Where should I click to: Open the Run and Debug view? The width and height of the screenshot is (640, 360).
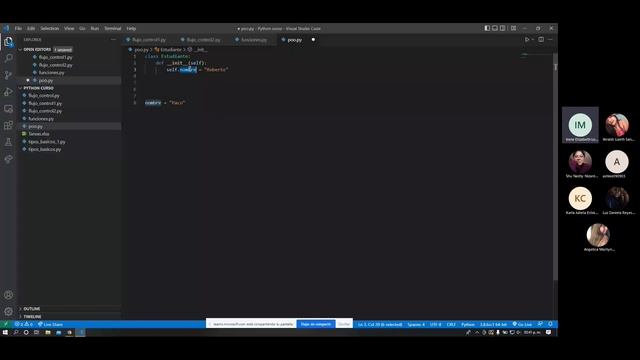[8, 92]
